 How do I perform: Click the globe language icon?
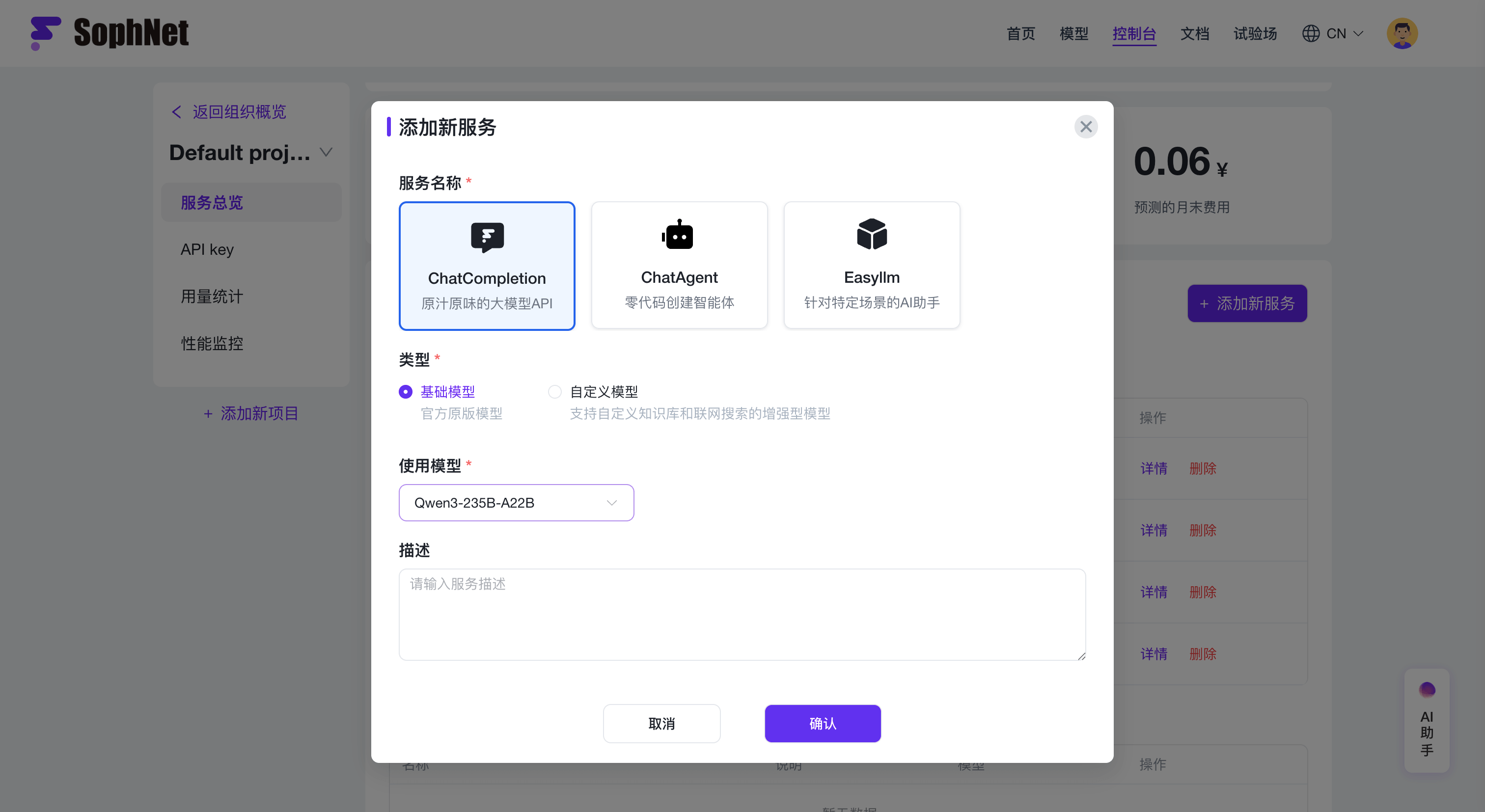point(1310,33)
